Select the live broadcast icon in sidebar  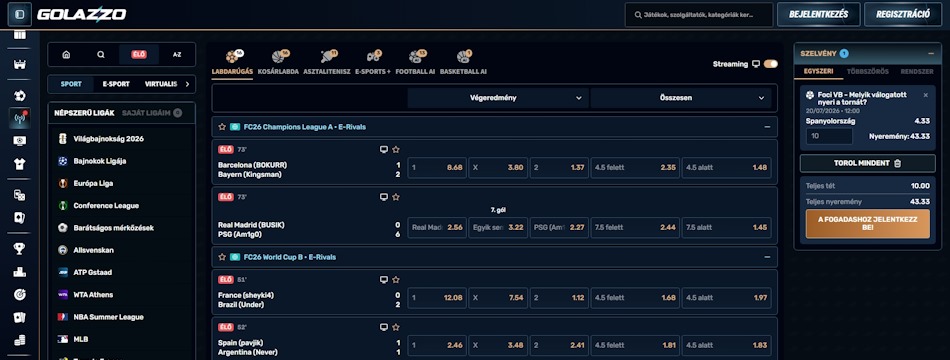click(x=19, y=118)
